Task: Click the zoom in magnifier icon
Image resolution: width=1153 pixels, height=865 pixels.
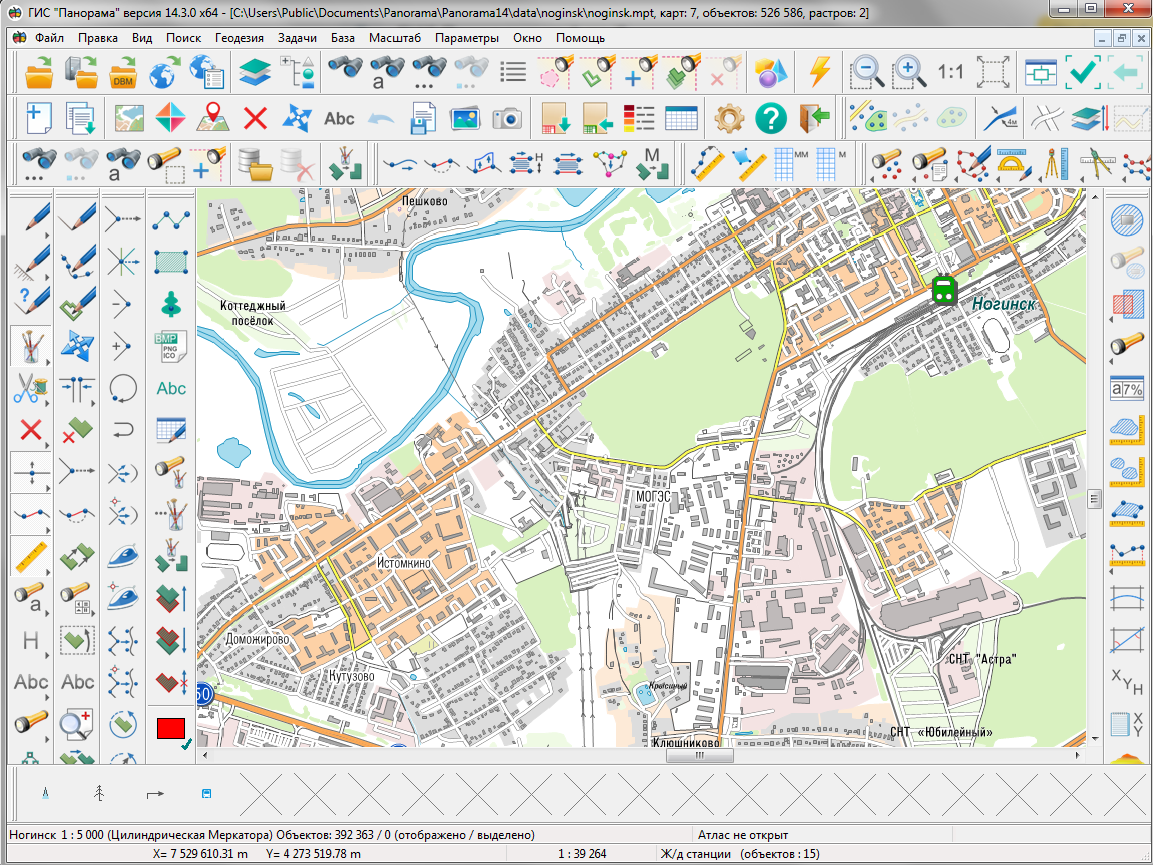Action: point(909,72)
